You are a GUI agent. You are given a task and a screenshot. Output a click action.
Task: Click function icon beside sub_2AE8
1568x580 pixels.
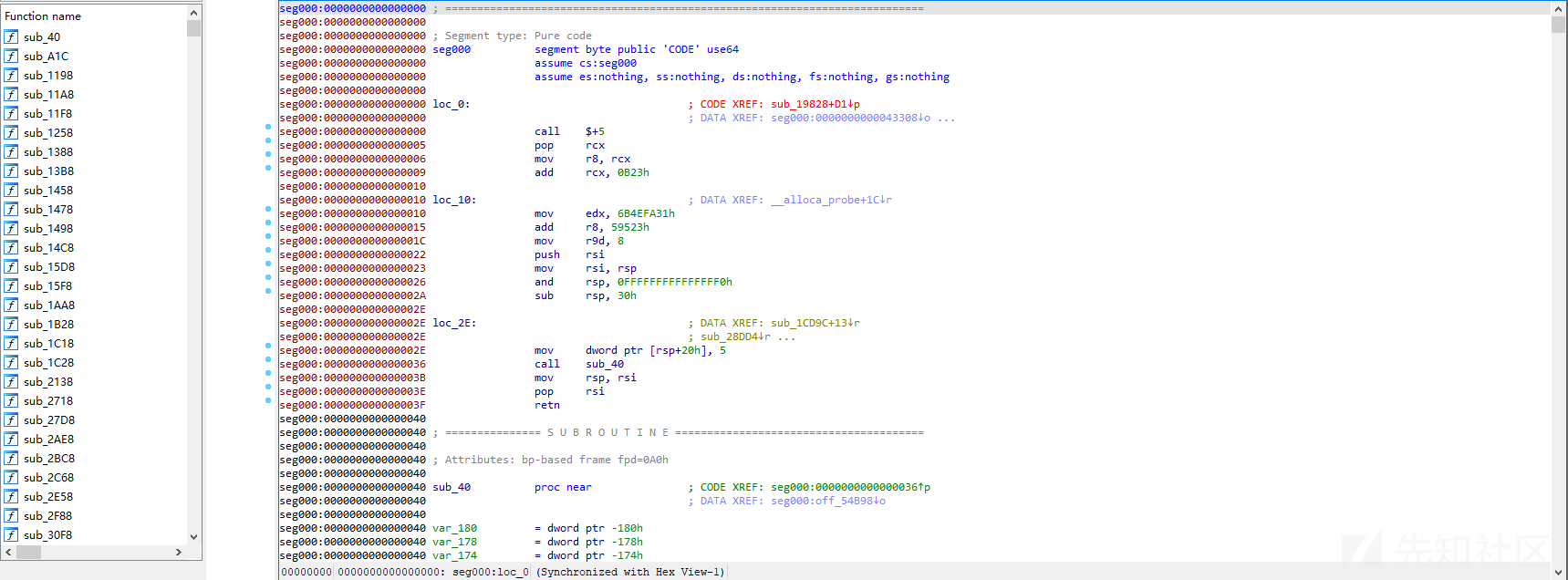pyautogui.click(x=11, y=439)
